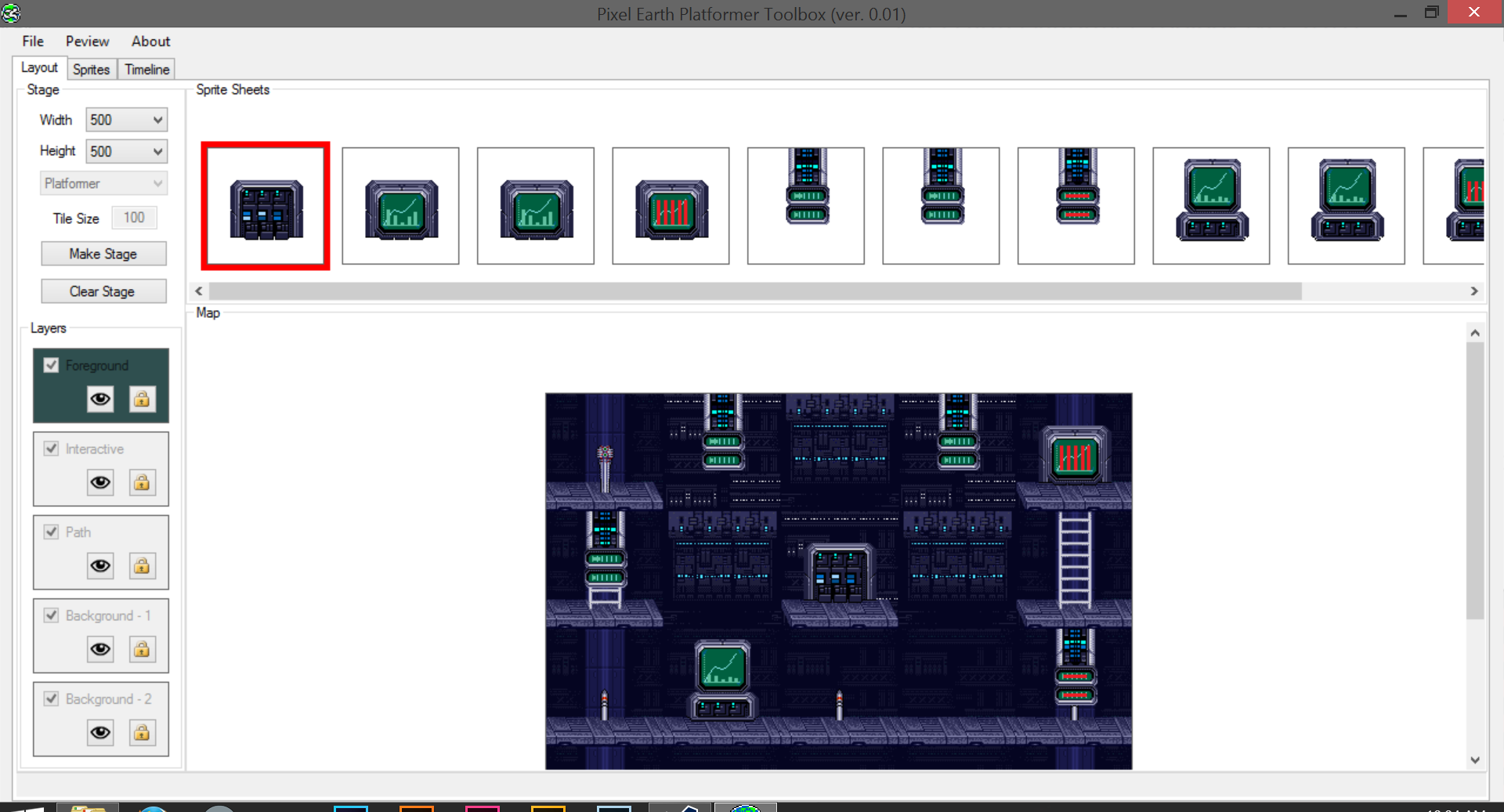Click the map scroll up arrow

(x=1475, y=333)
